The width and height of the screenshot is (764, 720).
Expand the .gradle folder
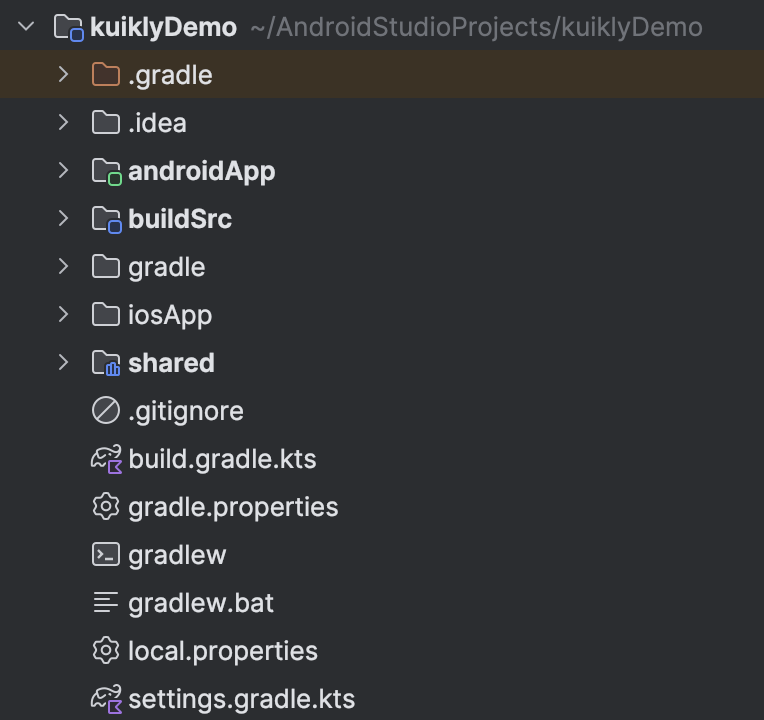[x=63, y=75]
